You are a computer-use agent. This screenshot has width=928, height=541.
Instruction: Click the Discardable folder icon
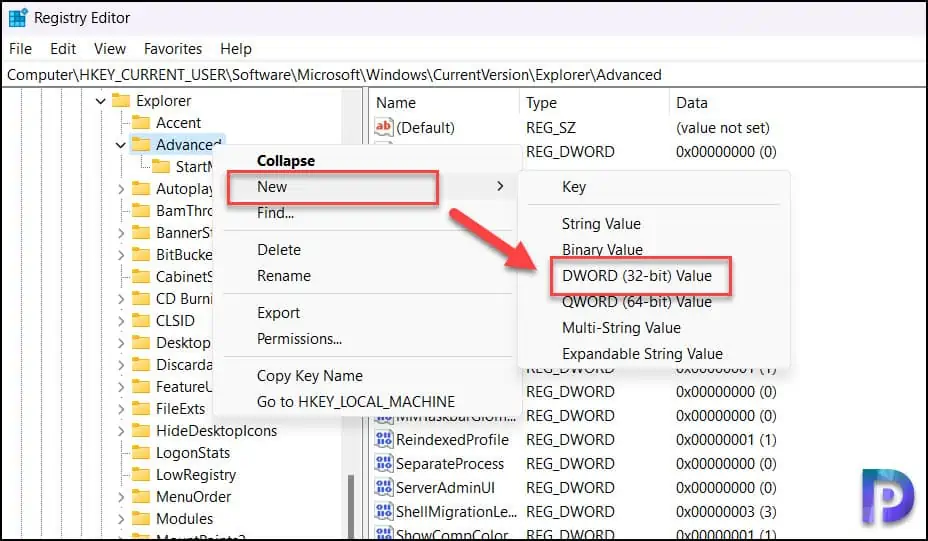pos(141,365)
